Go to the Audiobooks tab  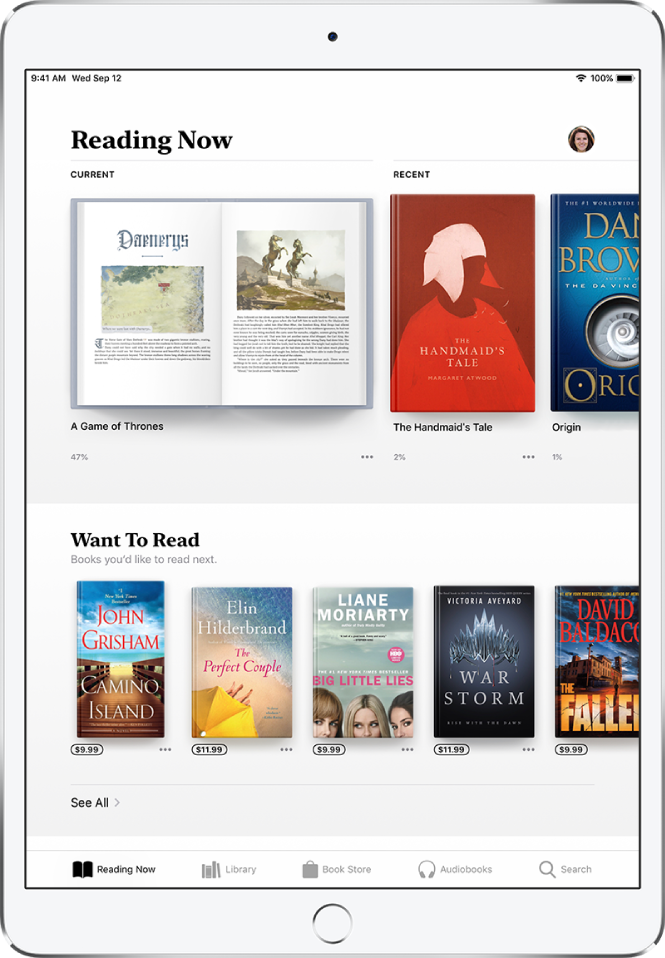455,869
